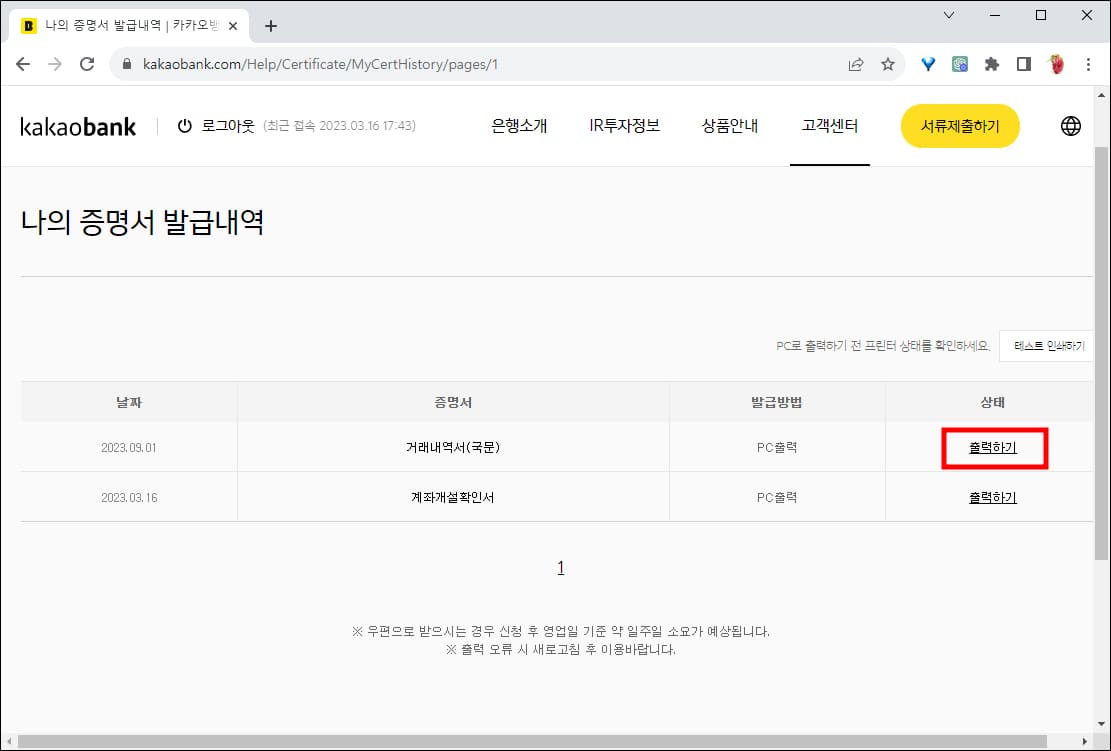The height and width of the screenshot is (751, 1111).
Task: Click the back navigation arrow
Action: (23, 63)
